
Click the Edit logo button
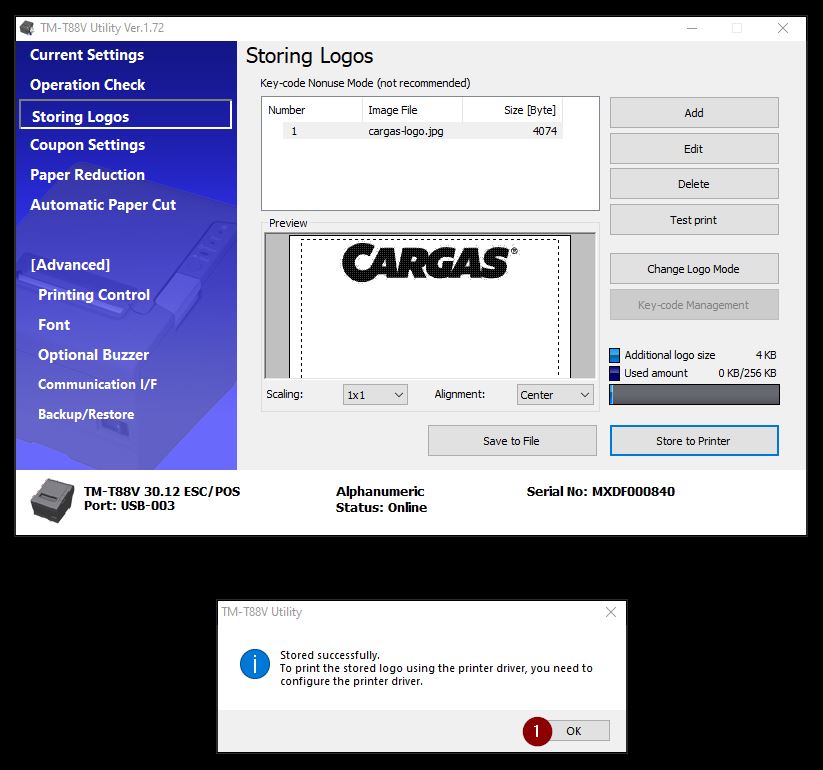coord(694,149)
